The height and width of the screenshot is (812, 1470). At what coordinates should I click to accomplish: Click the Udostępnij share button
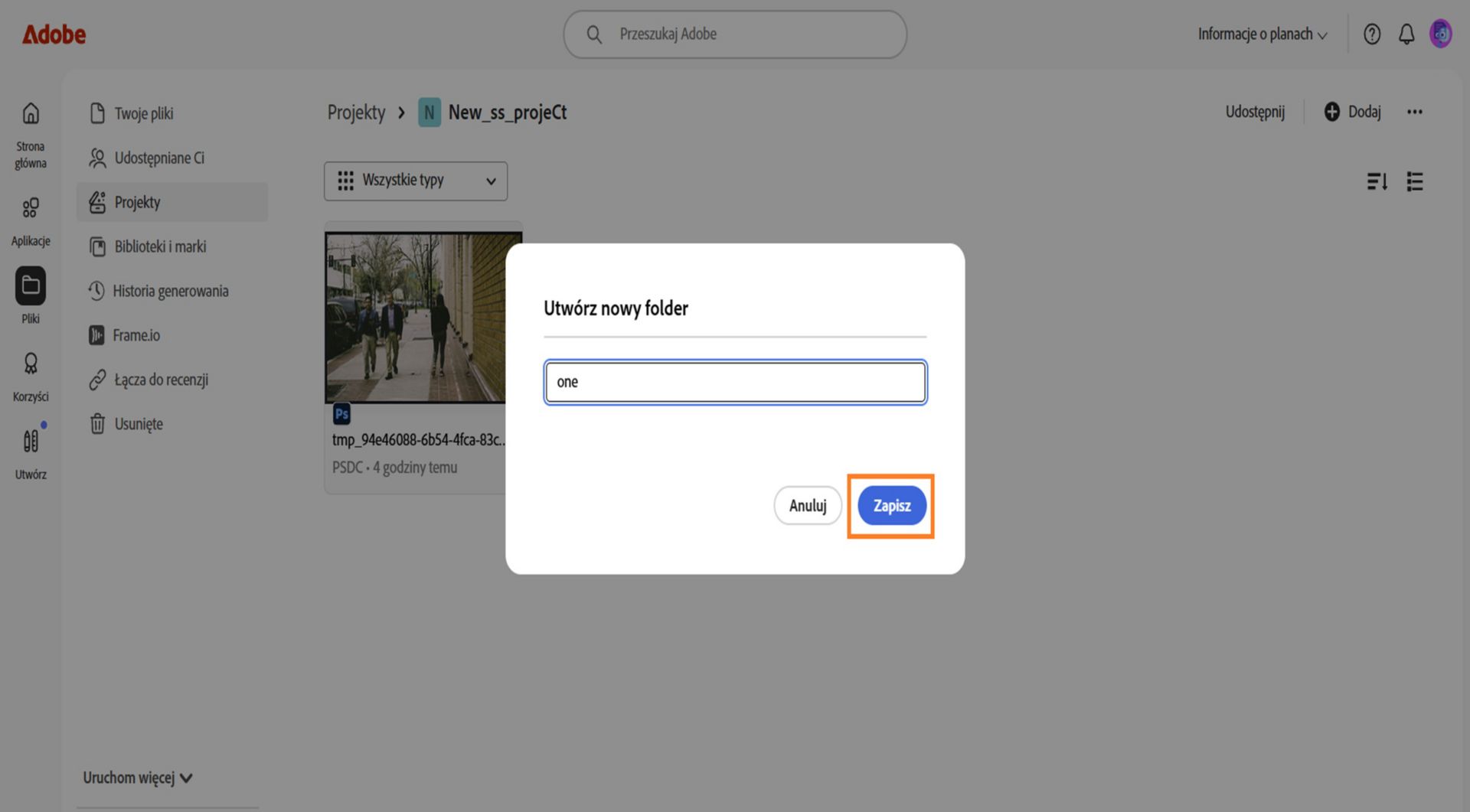point(1255,112)
